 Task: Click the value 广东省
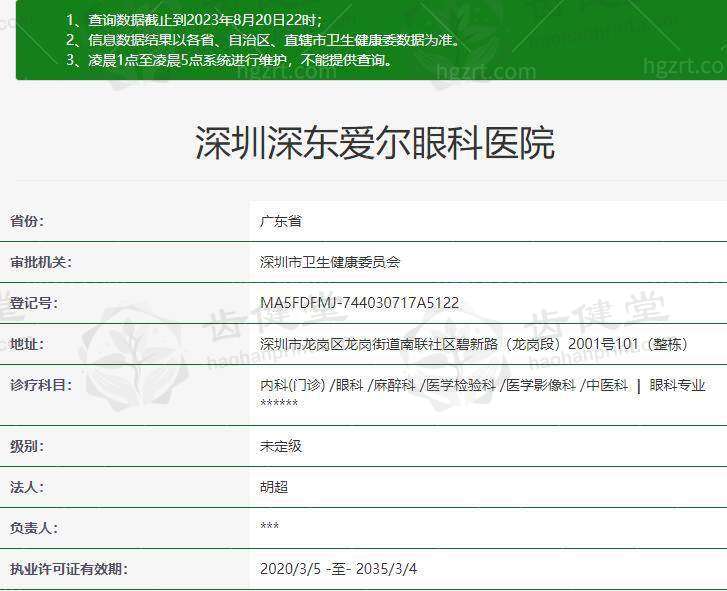click(x=281, y=221)
